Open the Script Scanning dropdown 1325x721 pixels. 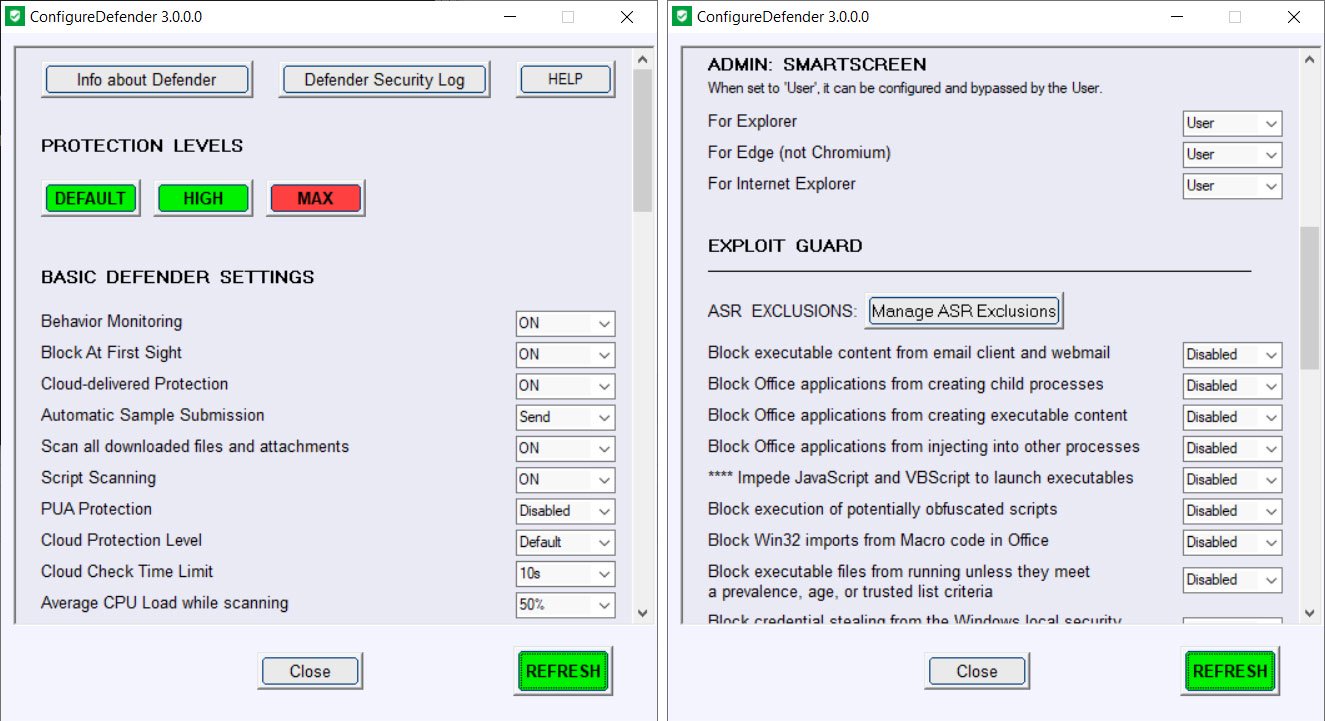pyautogui.click(x=565, y=480)
